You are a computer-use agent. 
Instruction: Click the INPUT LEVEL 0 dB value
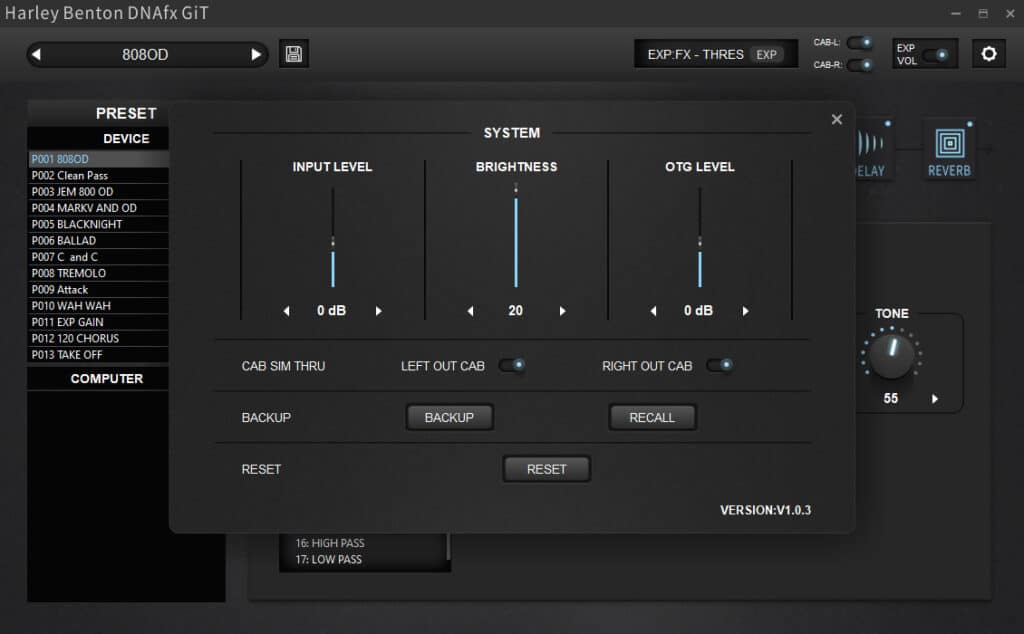(x=332, y=311)
